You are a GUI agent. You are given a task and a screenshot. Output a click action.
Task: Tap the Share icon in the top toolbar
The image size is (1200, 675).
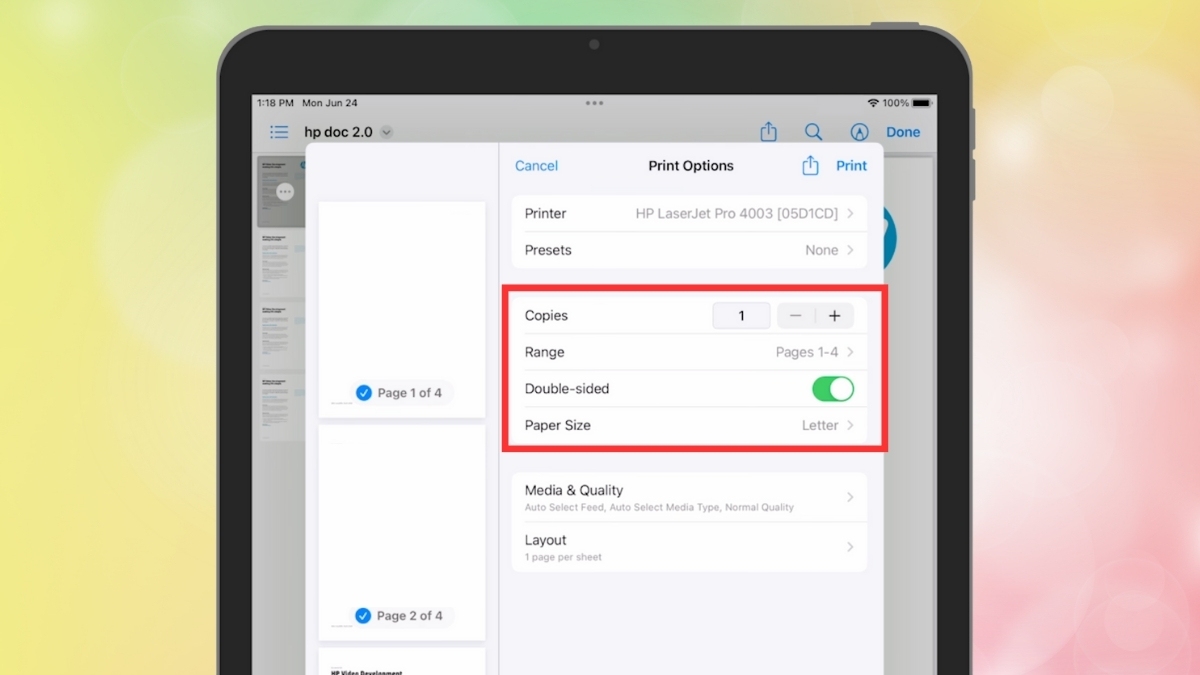tap(768, 131)
